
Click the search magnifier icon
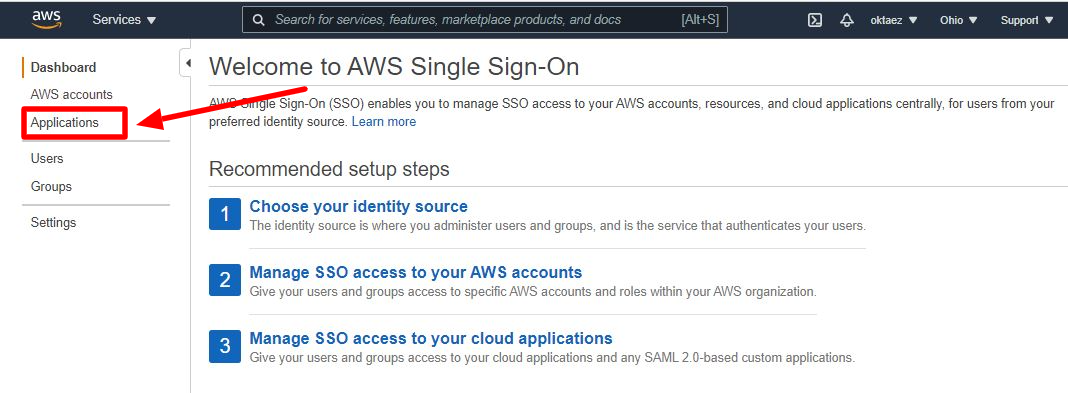pos(259,20)
